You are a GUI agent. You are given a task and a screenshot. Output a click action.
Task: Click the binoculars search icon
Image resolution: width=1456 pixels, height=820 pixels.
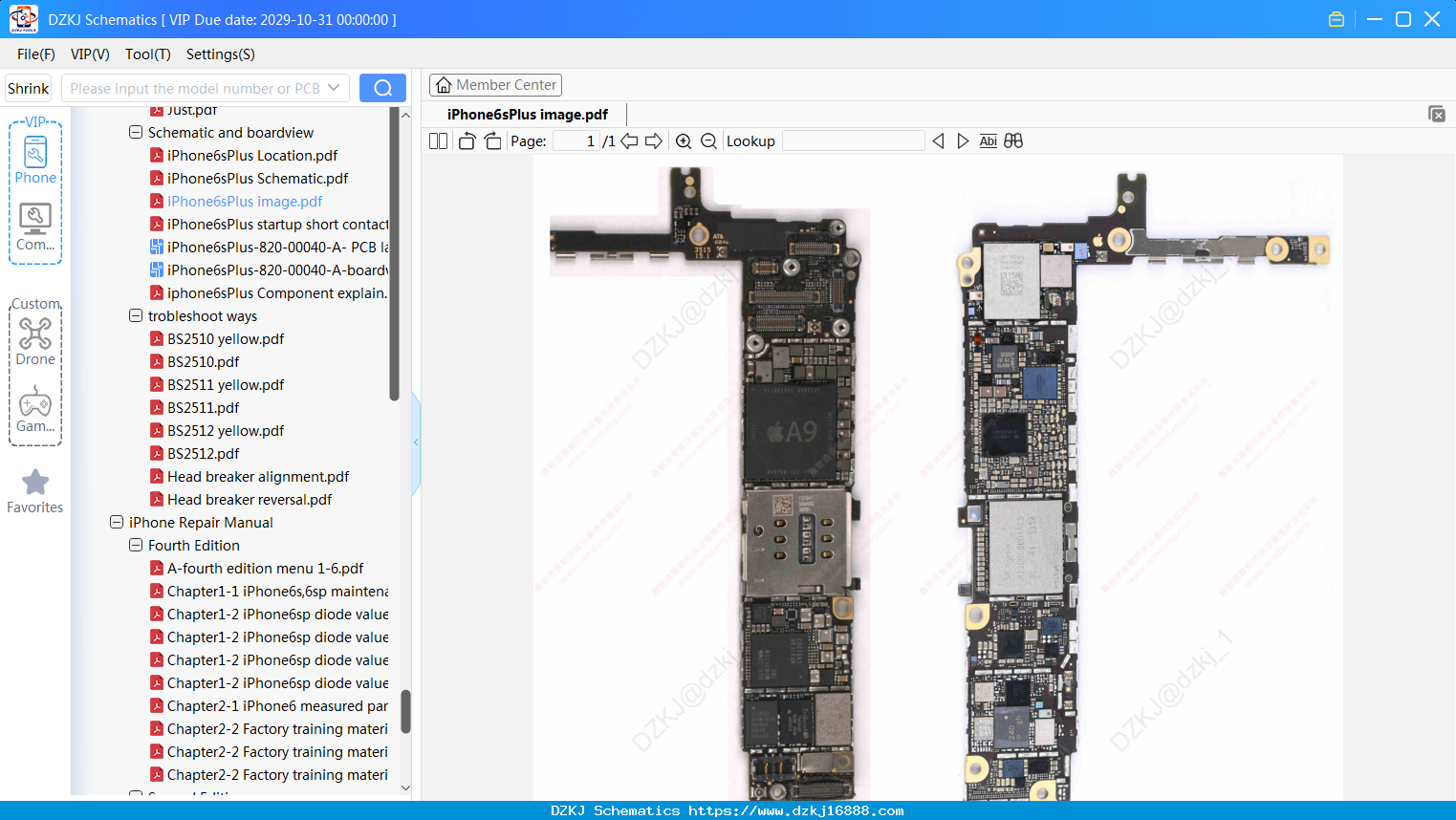1013,141
